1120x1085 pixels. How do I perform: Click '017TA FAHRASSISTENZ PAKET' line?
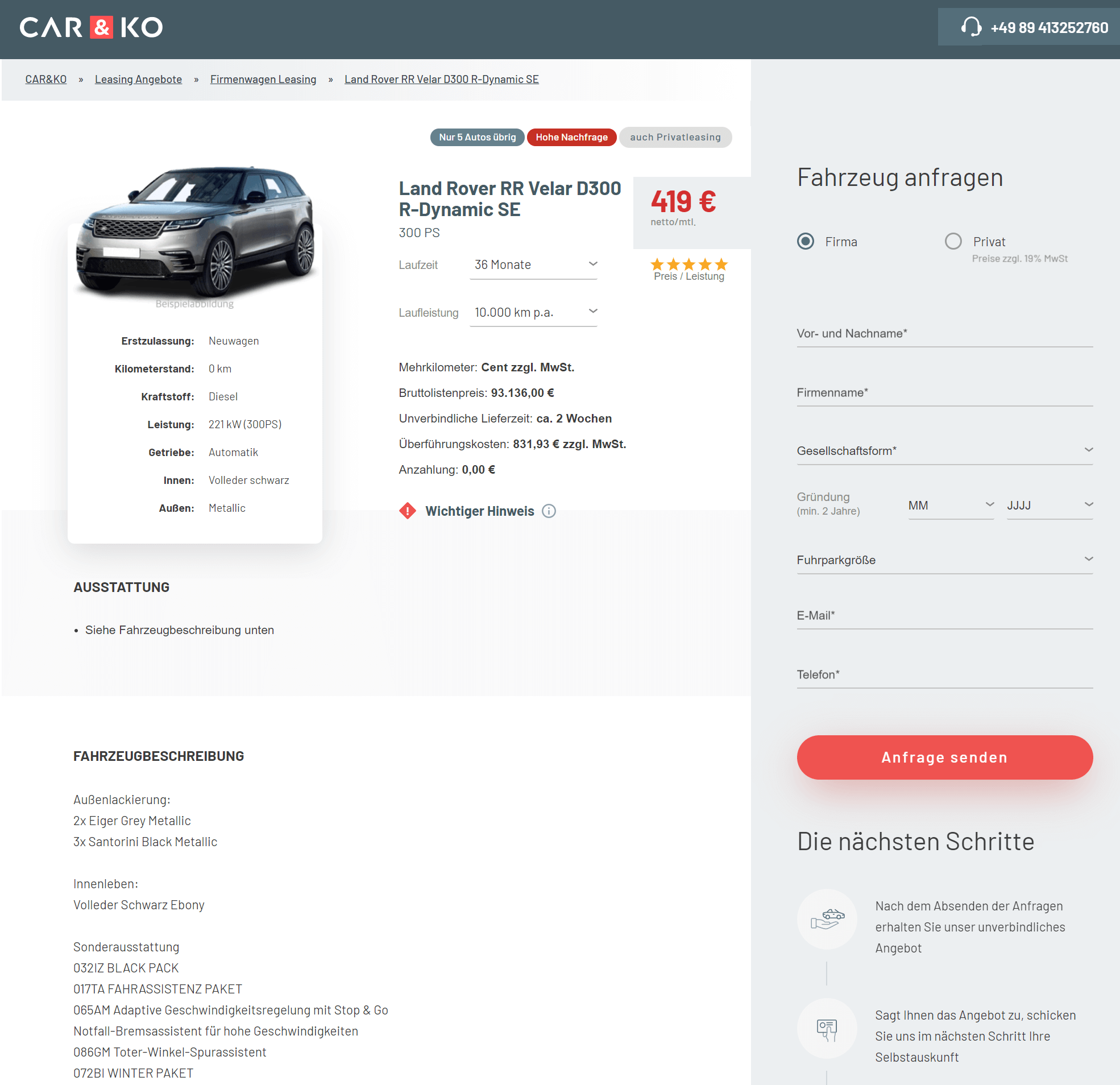click(x=157, y=989)
